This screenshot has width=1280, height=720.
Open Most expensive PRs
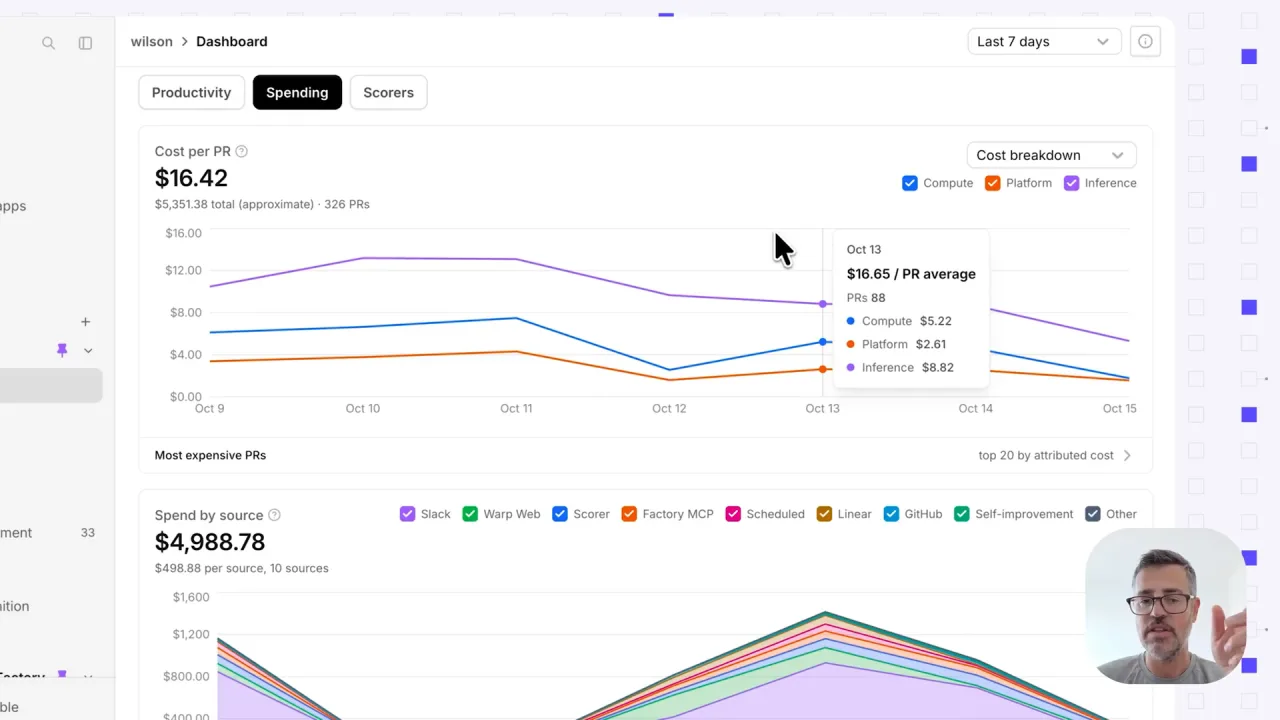point(210,455)
